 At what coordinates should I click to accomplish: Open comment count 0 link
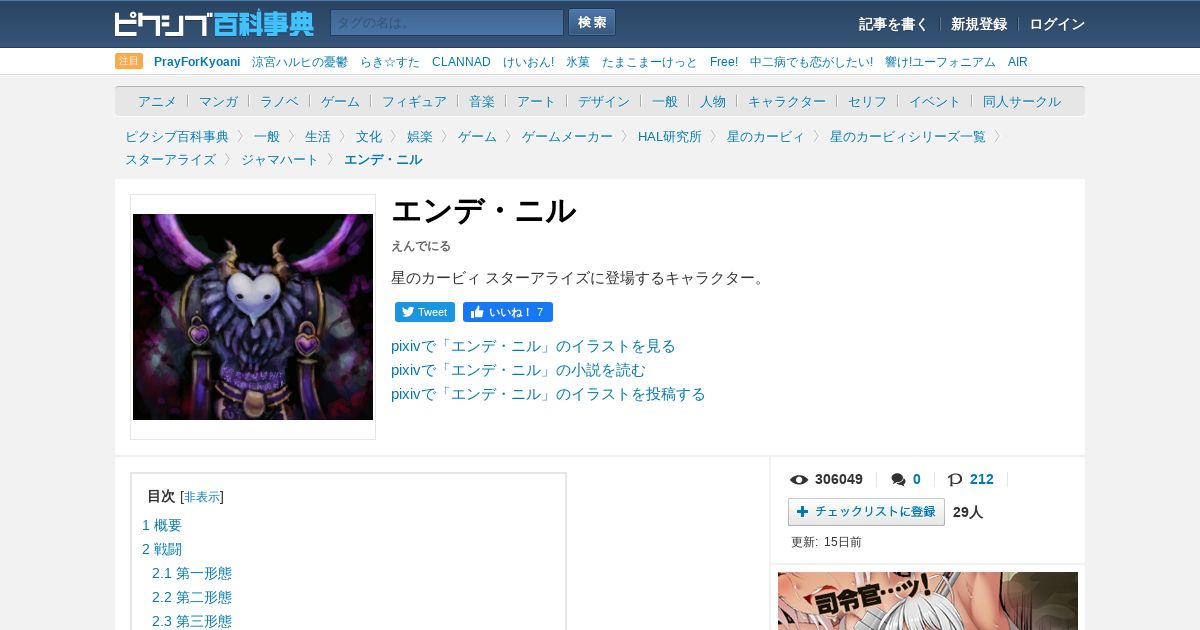[917, 480]
